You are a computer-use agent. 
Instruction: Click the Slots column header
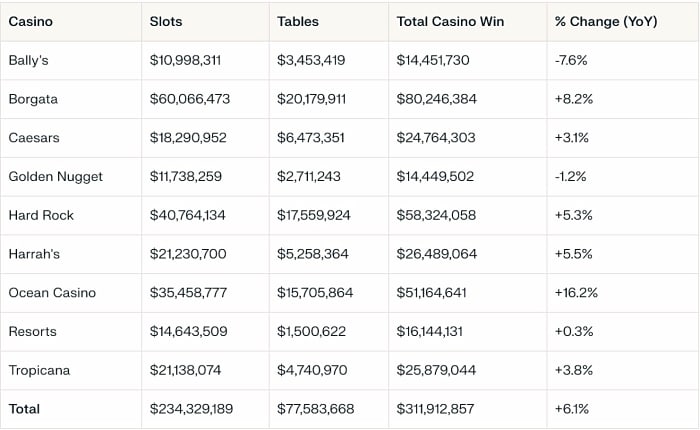(166, 21)
